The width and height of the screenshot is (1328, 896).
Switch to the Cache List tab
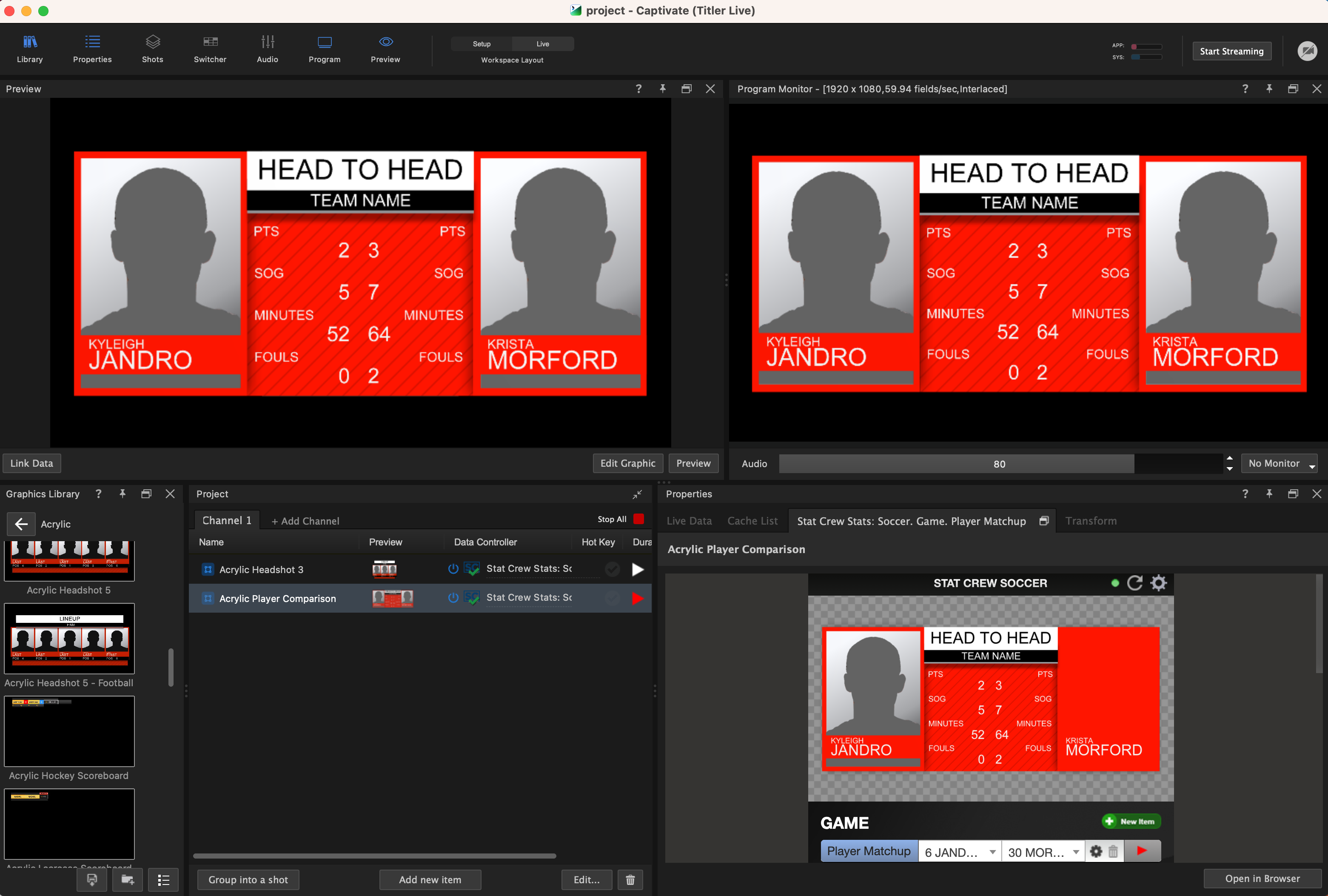752,521
